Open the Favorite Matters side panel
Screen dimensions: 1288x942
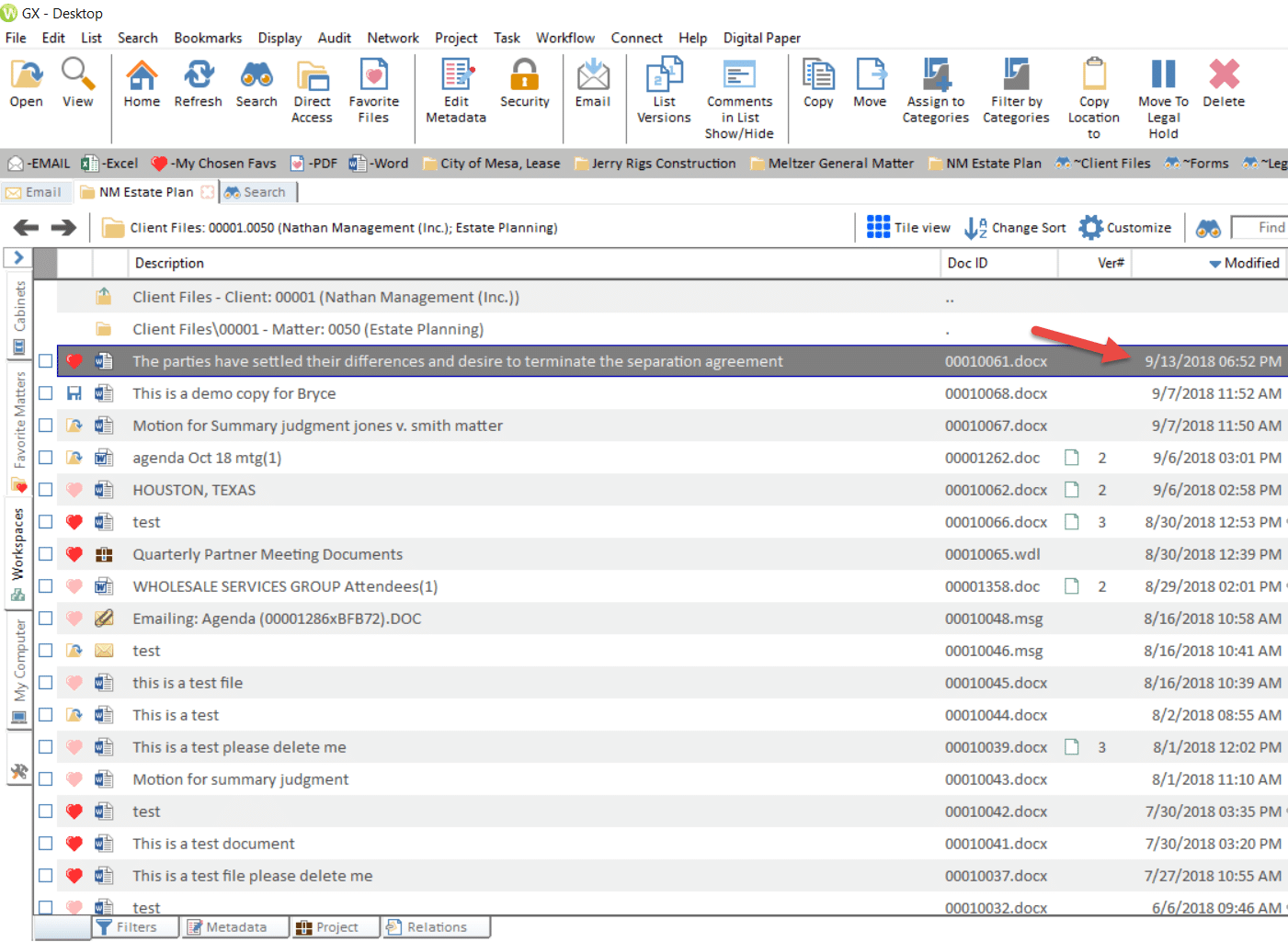point(19,431)
